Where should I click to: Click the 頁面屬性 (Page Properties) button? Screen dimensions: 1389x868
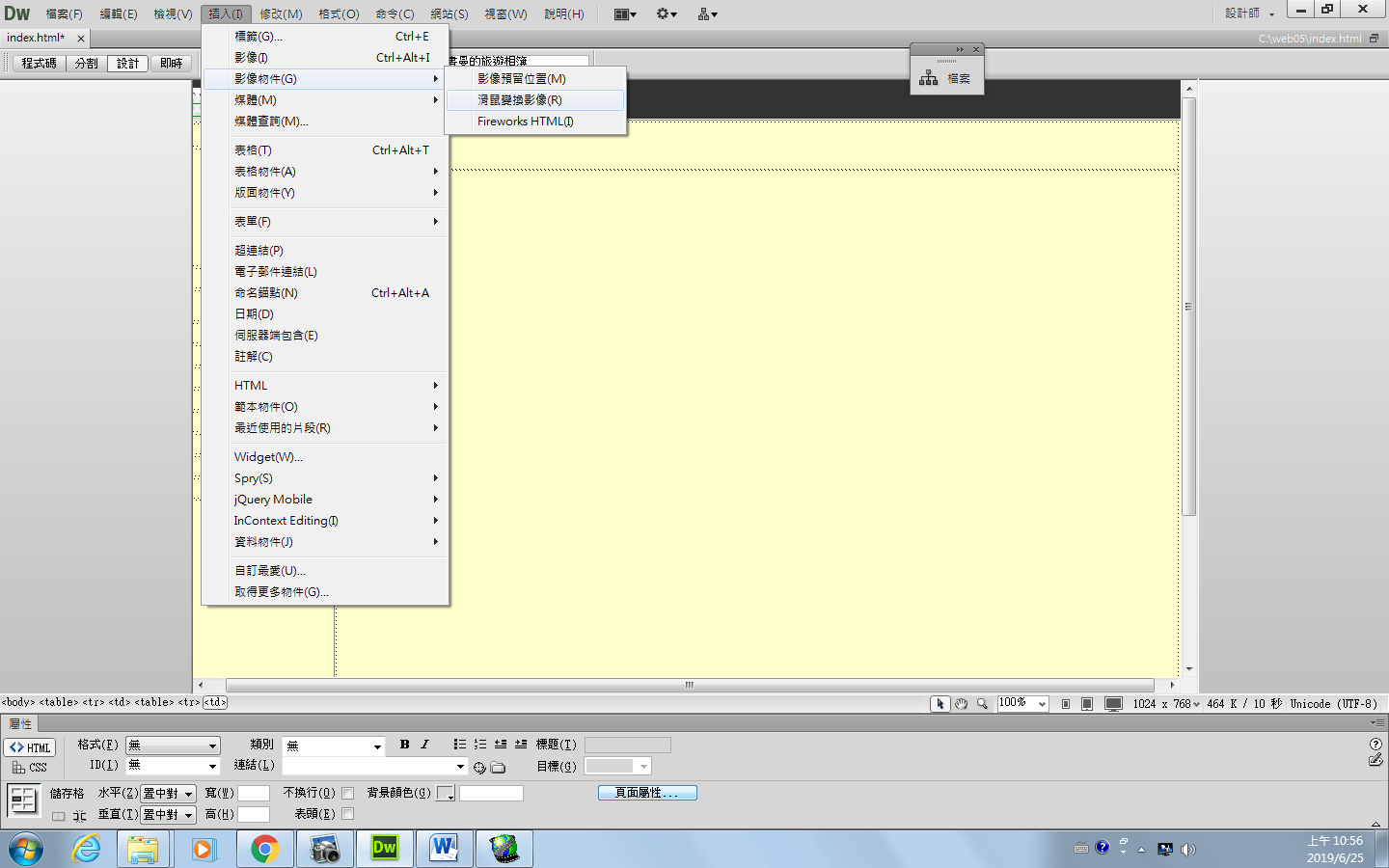(646, 793)
